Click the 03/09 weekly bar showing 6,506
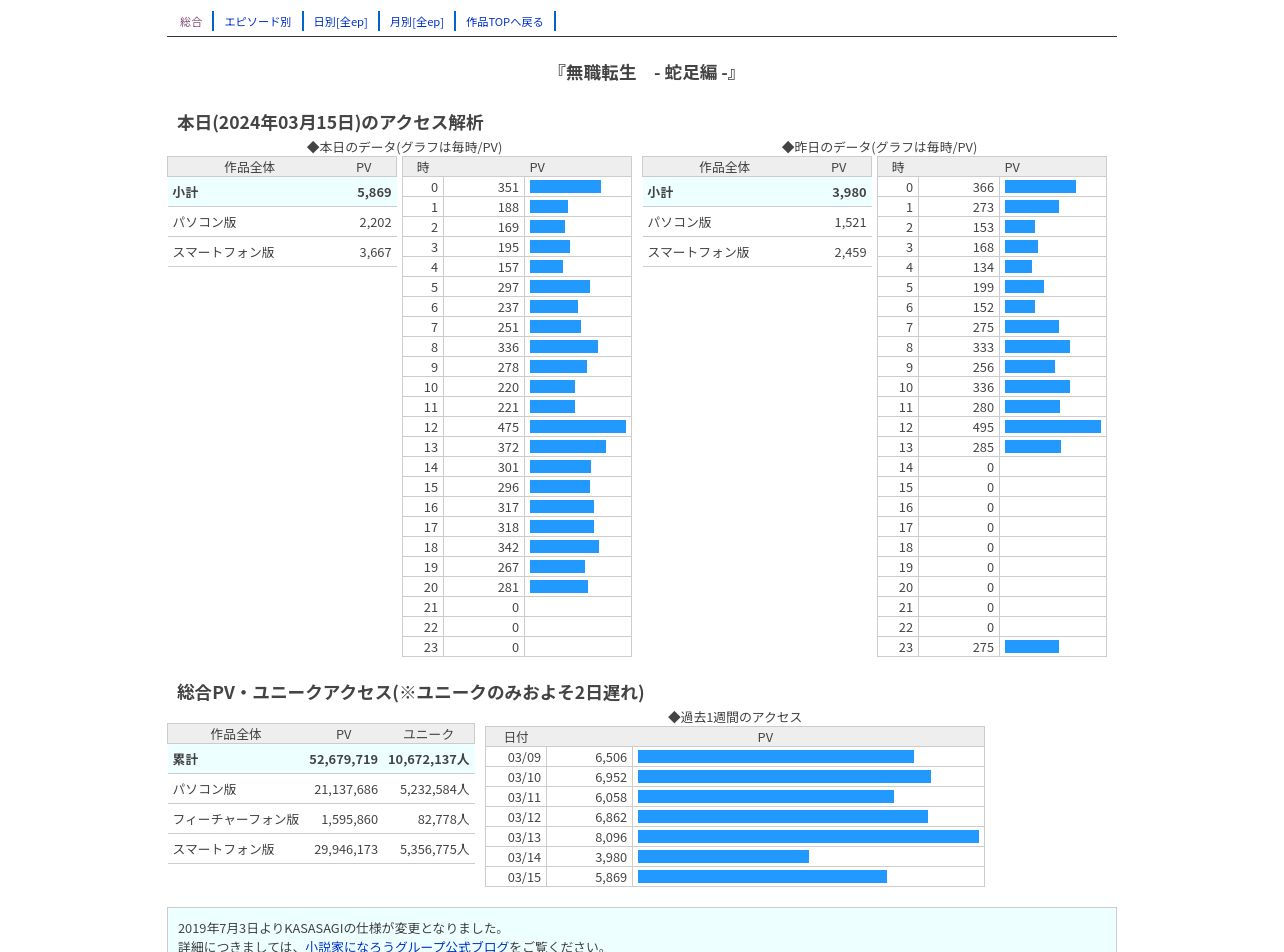 (776, 757)
